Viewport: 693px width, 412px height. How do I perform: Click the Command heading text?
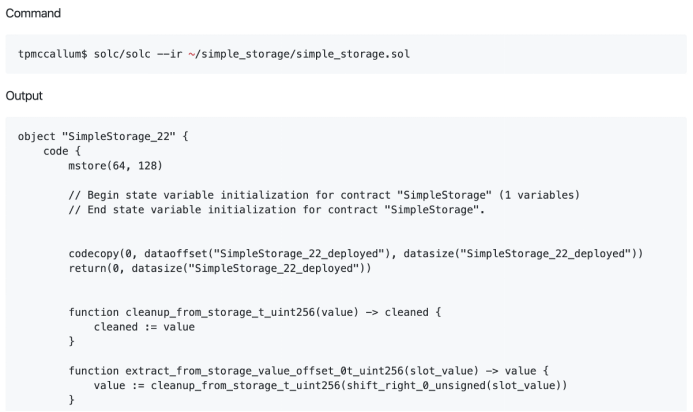click(33, 13)
